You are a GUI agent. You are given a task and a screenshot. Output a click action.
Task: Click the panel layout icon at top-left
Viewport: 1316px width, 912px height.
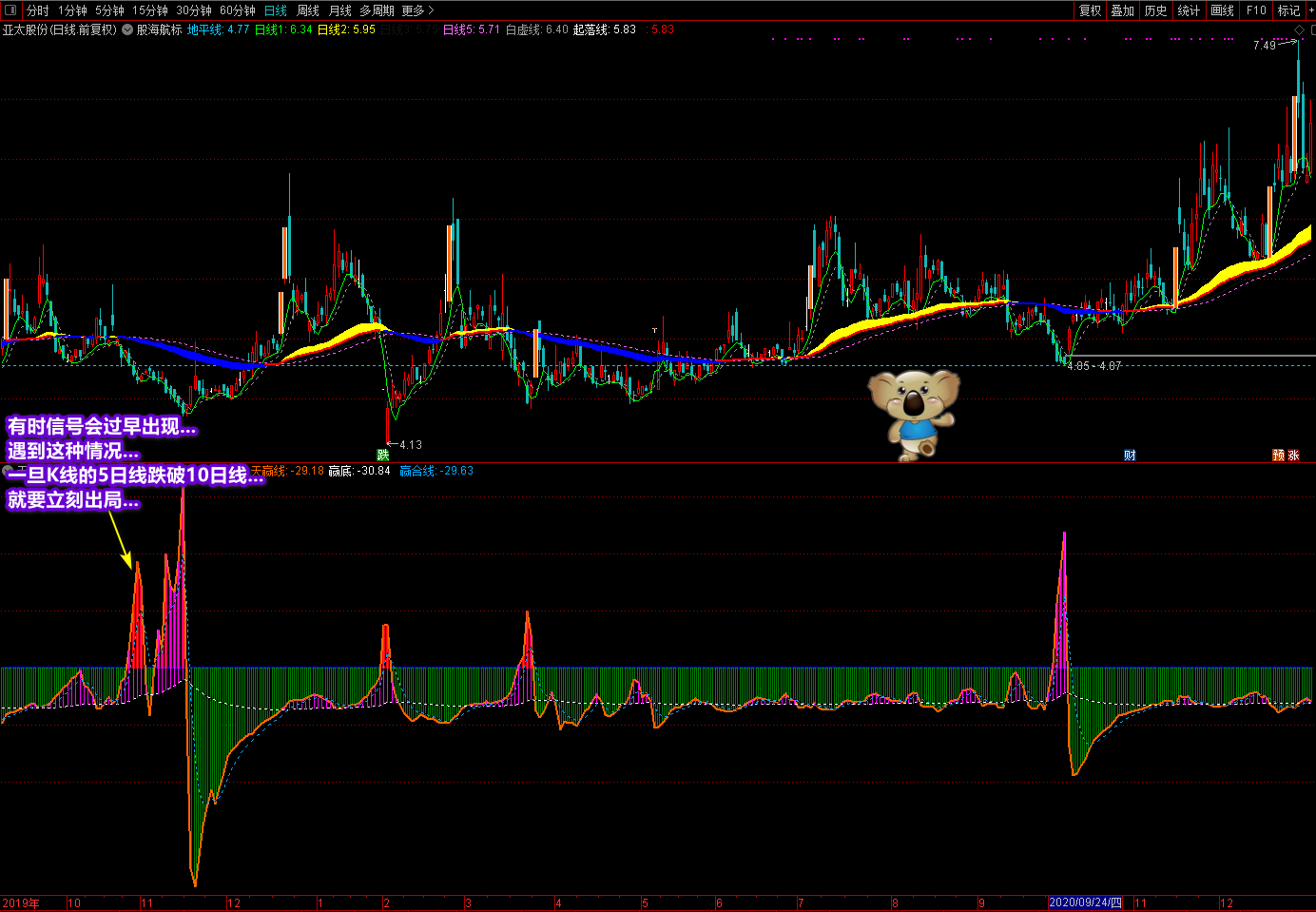[x=10, y=10]
